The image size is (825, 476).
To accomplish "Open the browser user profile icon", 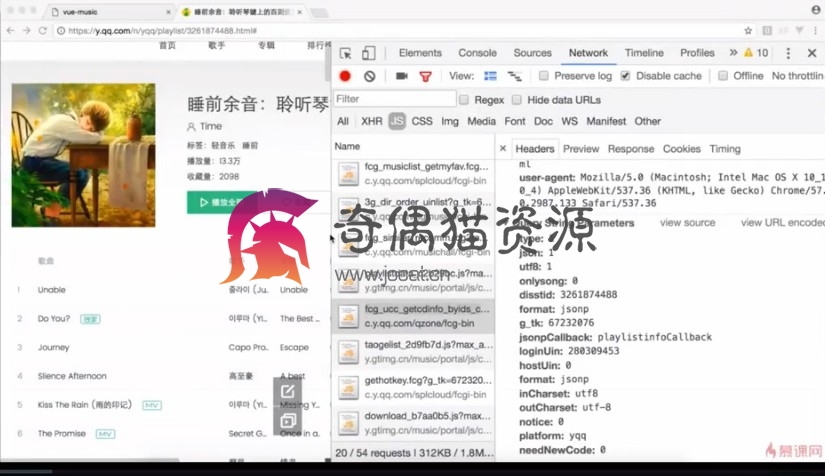I will click(816, 9).
